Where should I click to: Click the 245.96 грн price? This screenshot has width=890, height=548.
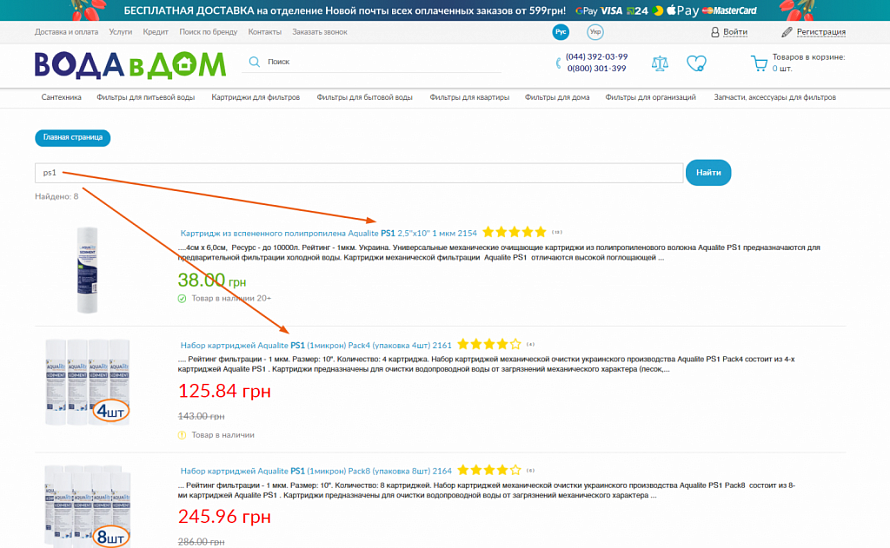(224, 517)
